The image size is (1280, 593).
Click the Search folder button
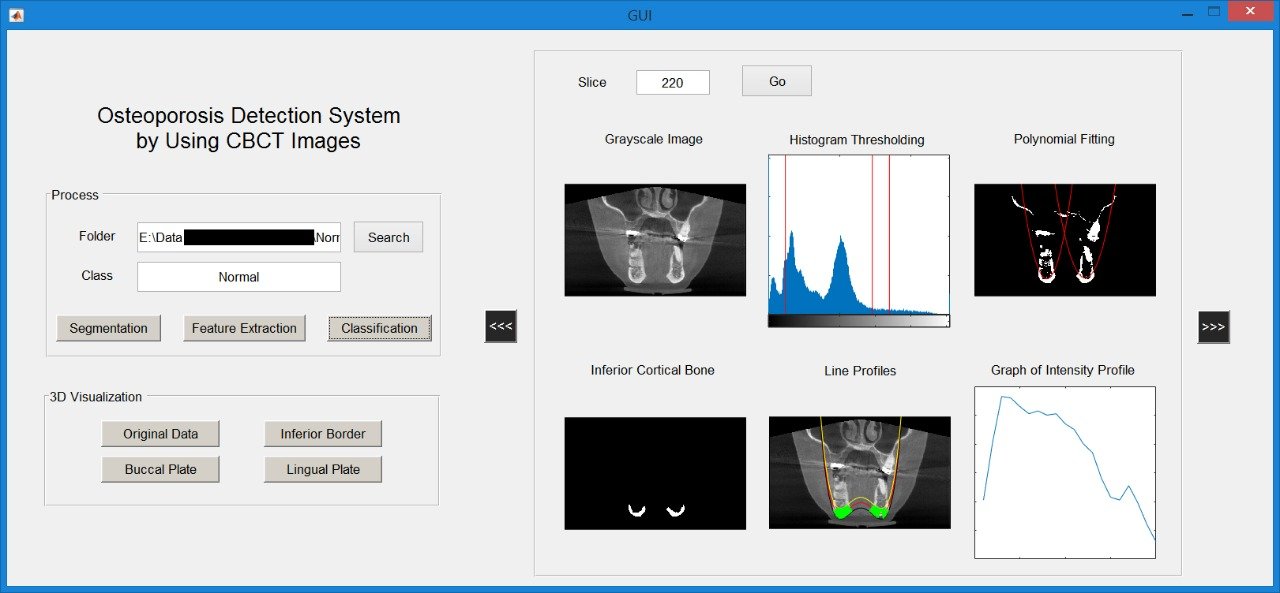[388, 237]
